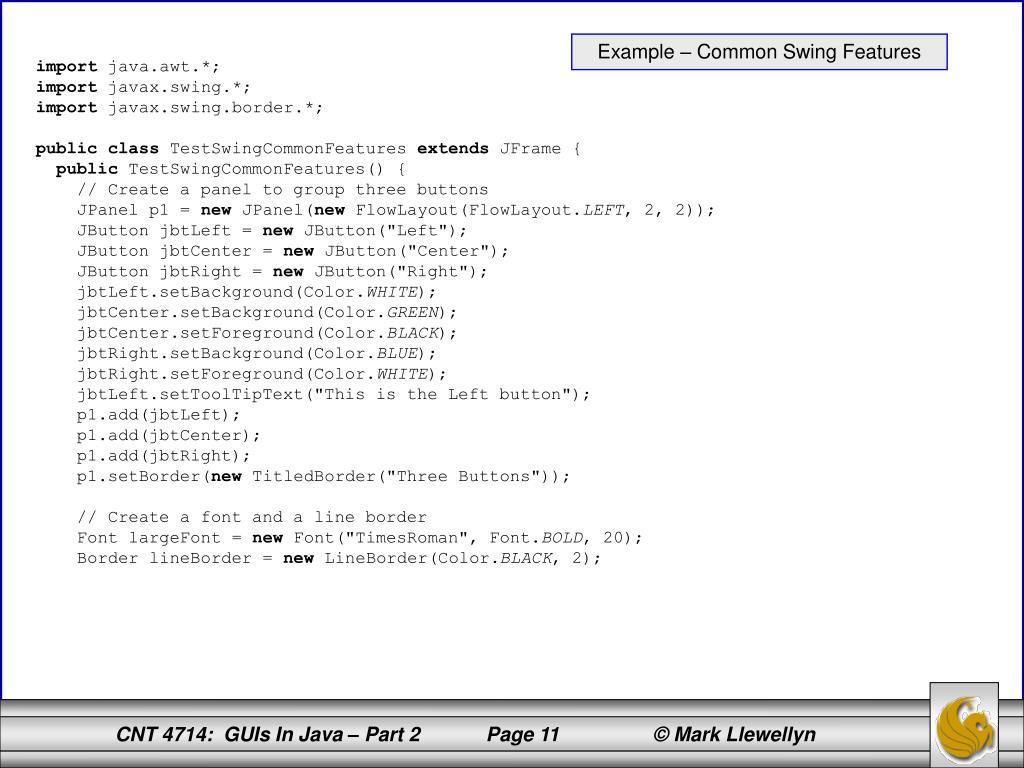Click 'jbtRight.setForeground(Color.WHITE);' line
Screen dimensions: 1024x768
[x=262, y=374]
